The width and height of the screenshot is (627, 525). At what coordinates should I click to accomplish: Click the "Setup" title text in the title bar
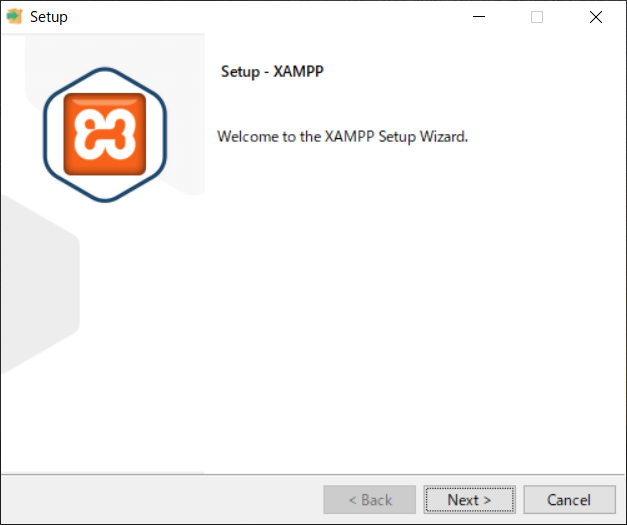tap(49, 17)
